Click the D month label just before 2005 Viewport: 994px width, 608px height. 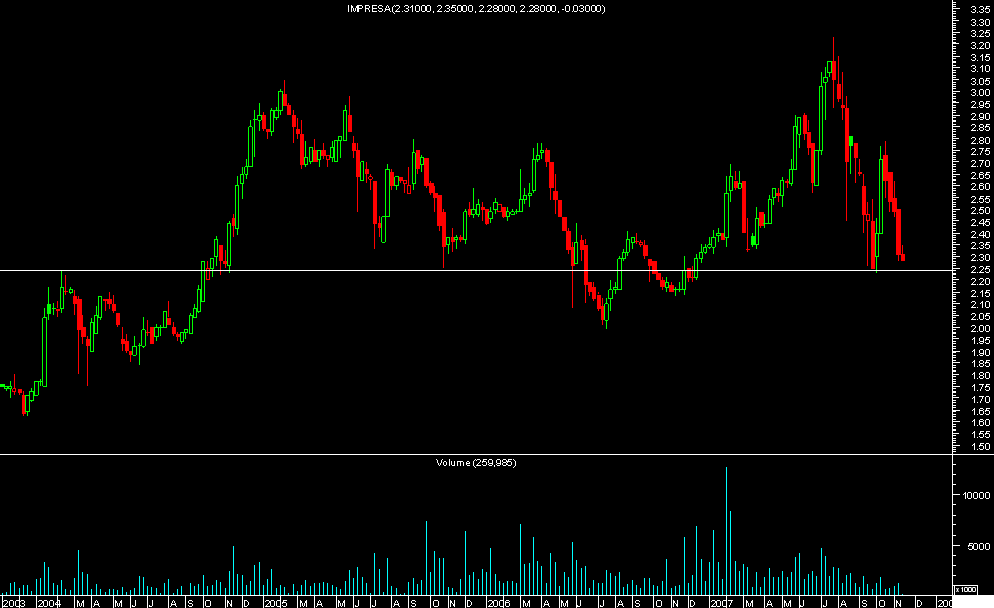tap(247, 603)
